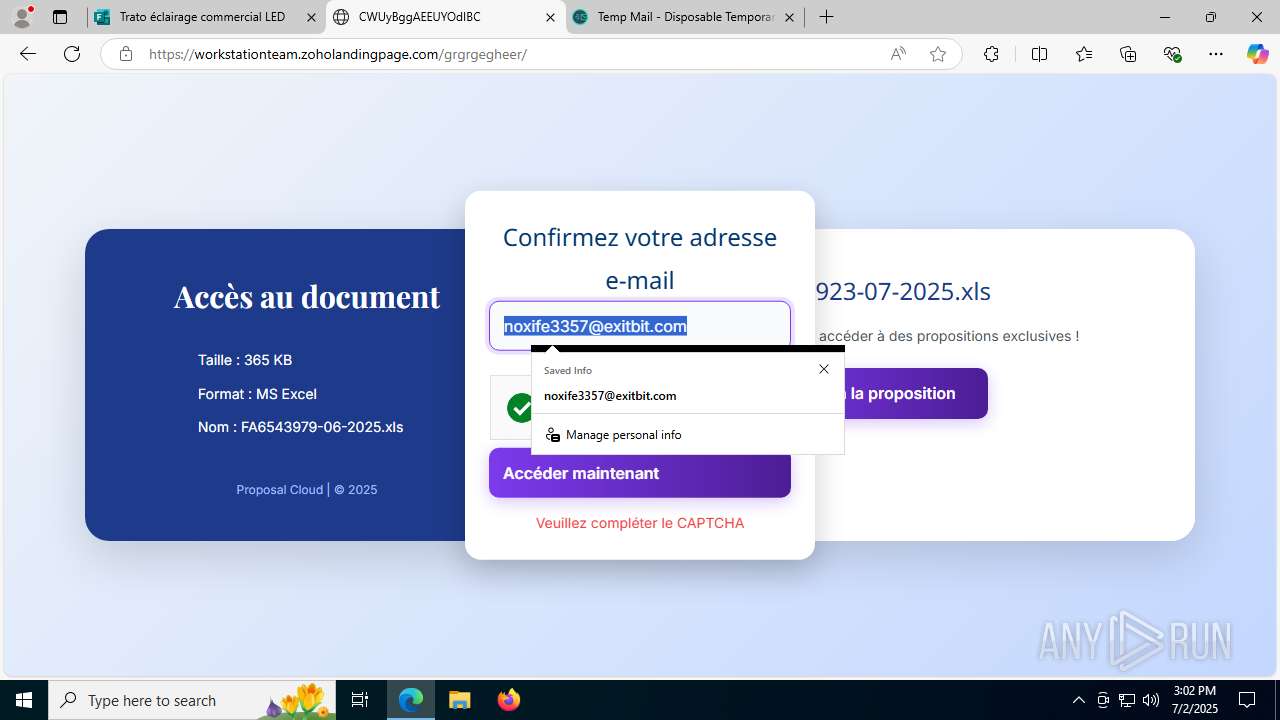Switch to Trato éclairage commercial LED tab

point(202,17)
